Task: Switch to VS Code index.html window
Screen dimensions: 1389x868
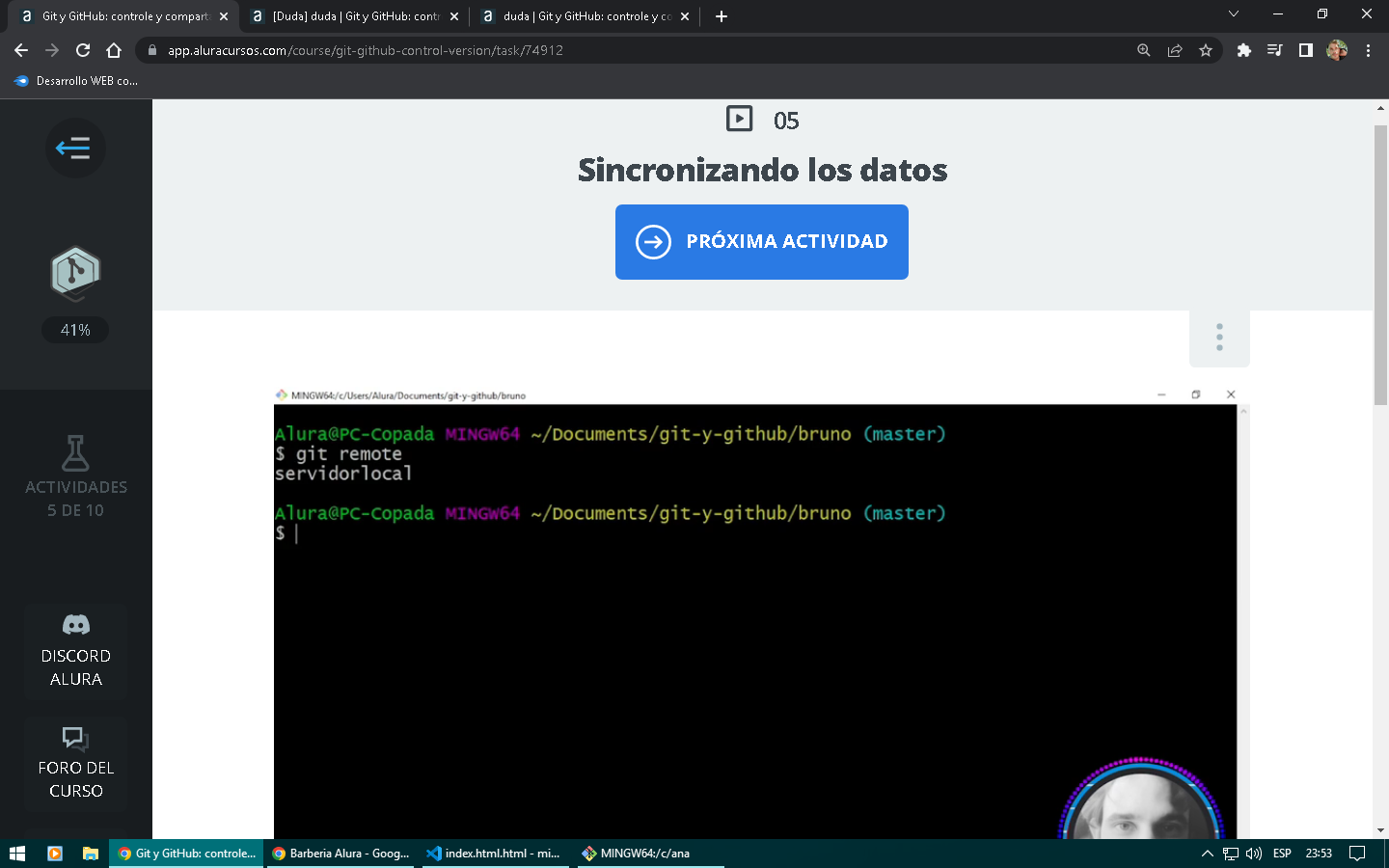Action: pyautogui.click(x=494, y=854)
